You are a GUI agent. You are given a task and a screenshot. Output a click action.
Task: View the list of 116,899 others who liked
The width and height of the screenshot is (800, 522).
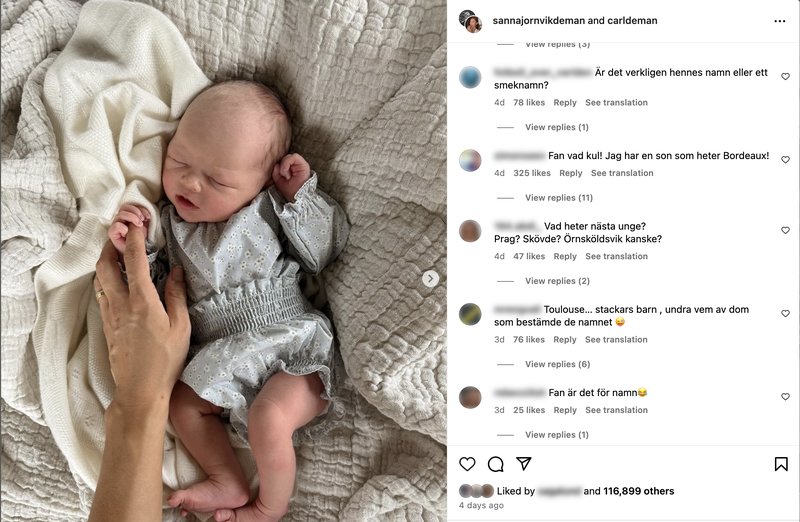(638, 491)
